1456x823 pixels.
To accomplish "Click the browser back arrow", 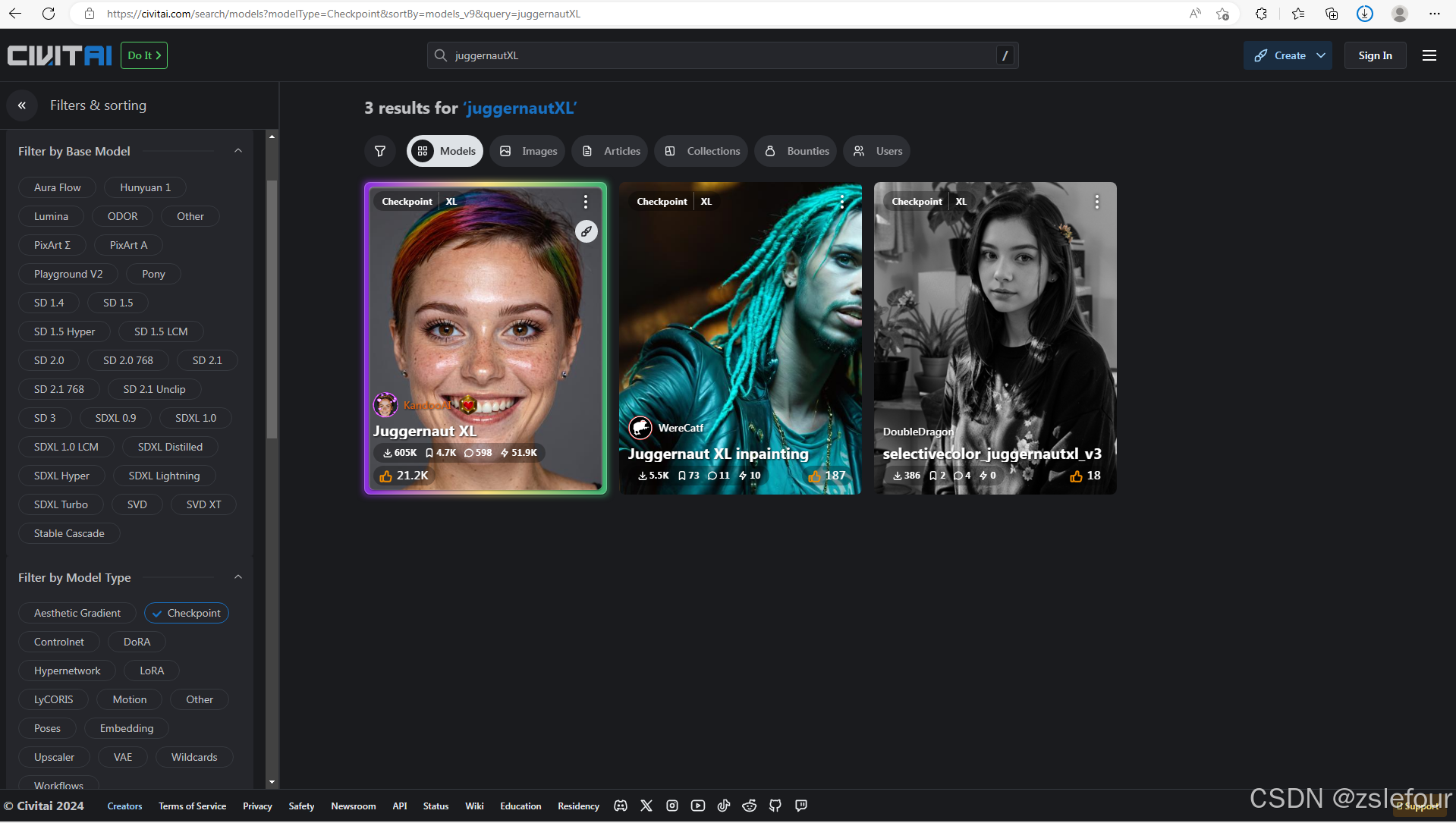I will click(x=15, y=14).
